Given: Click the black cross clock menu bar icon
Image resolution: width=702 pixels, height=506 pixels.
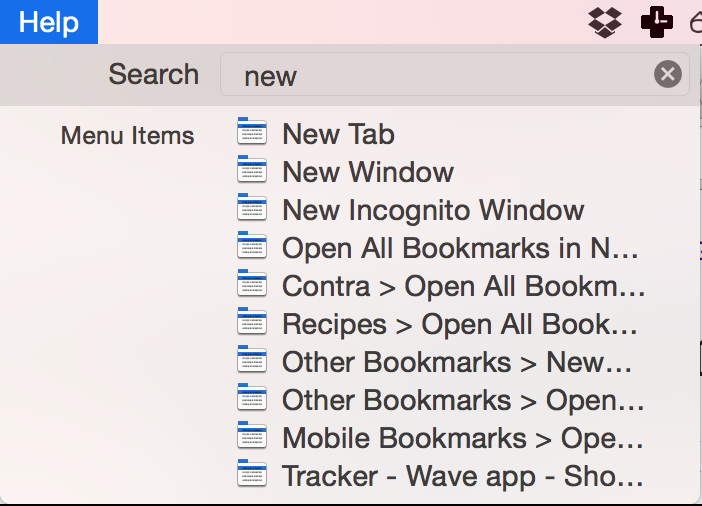Looking at the screenshot, I should coord(657,22).
